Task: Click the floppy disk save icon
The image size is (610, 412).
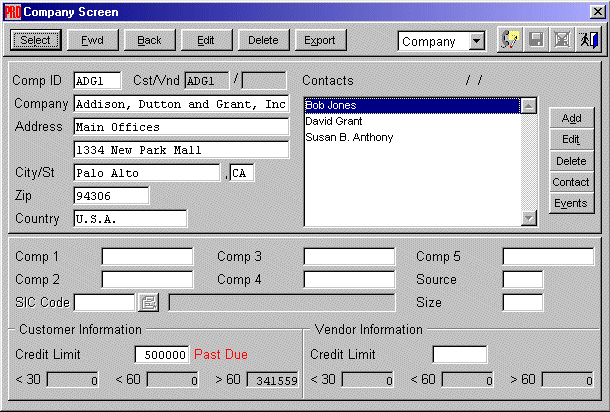Action: (x=537, y=40)
